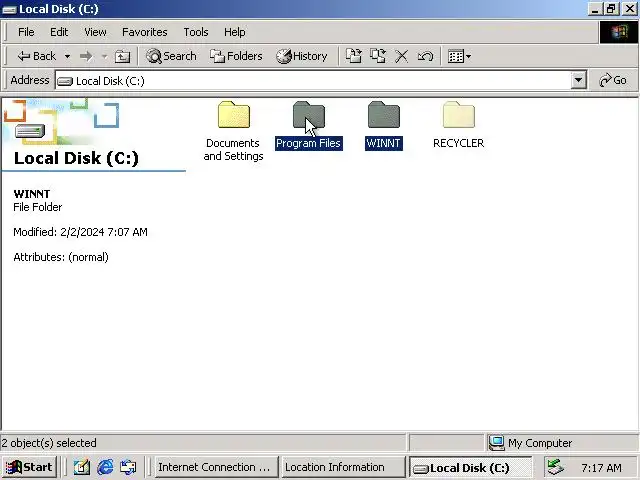Screen dimensions: 640x480
Task: Click the network tray icon
Action: point(556,467)
